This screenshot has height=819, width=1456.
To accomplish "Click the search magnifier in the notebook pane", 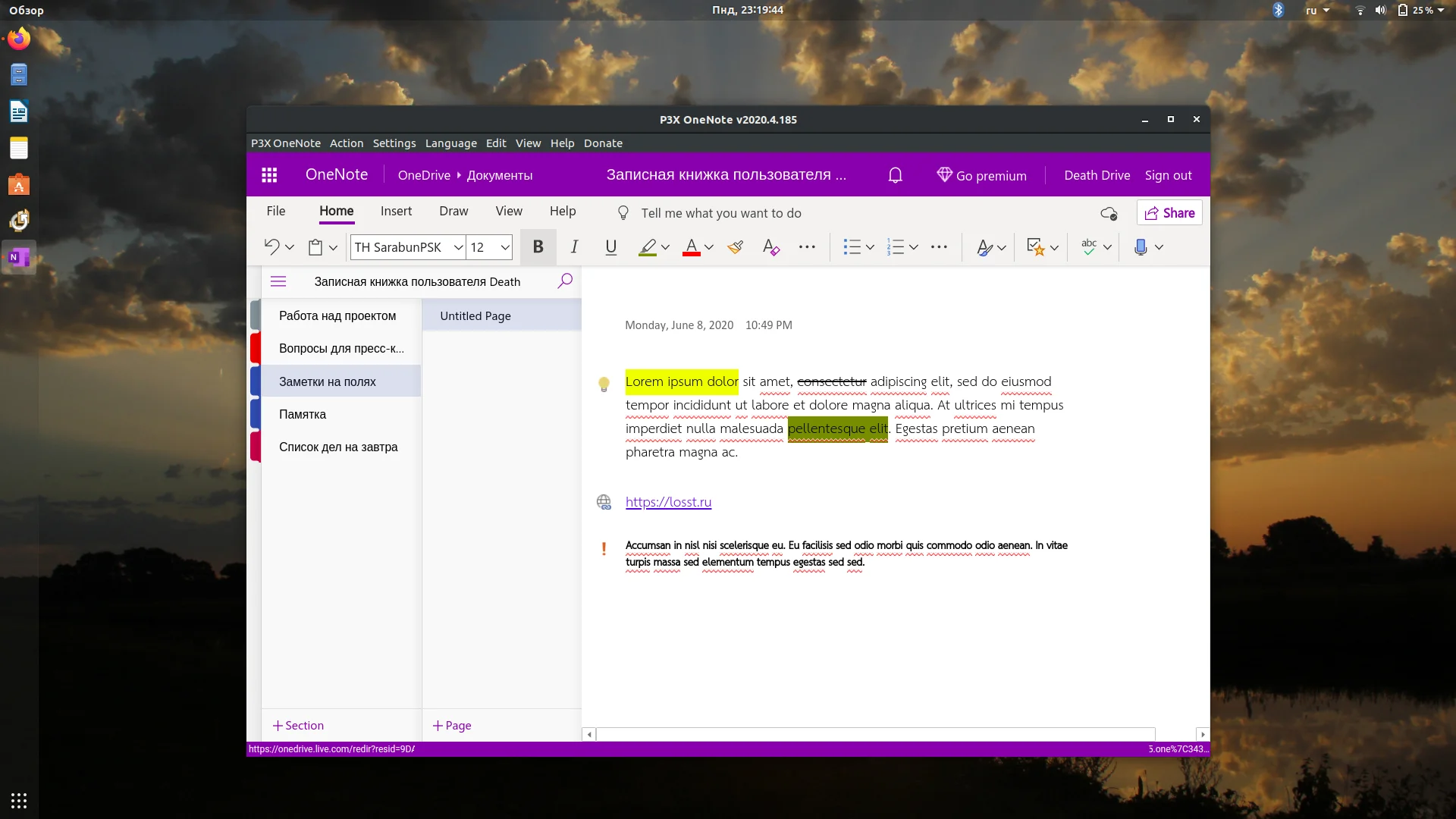I will [x=565, y=281].
